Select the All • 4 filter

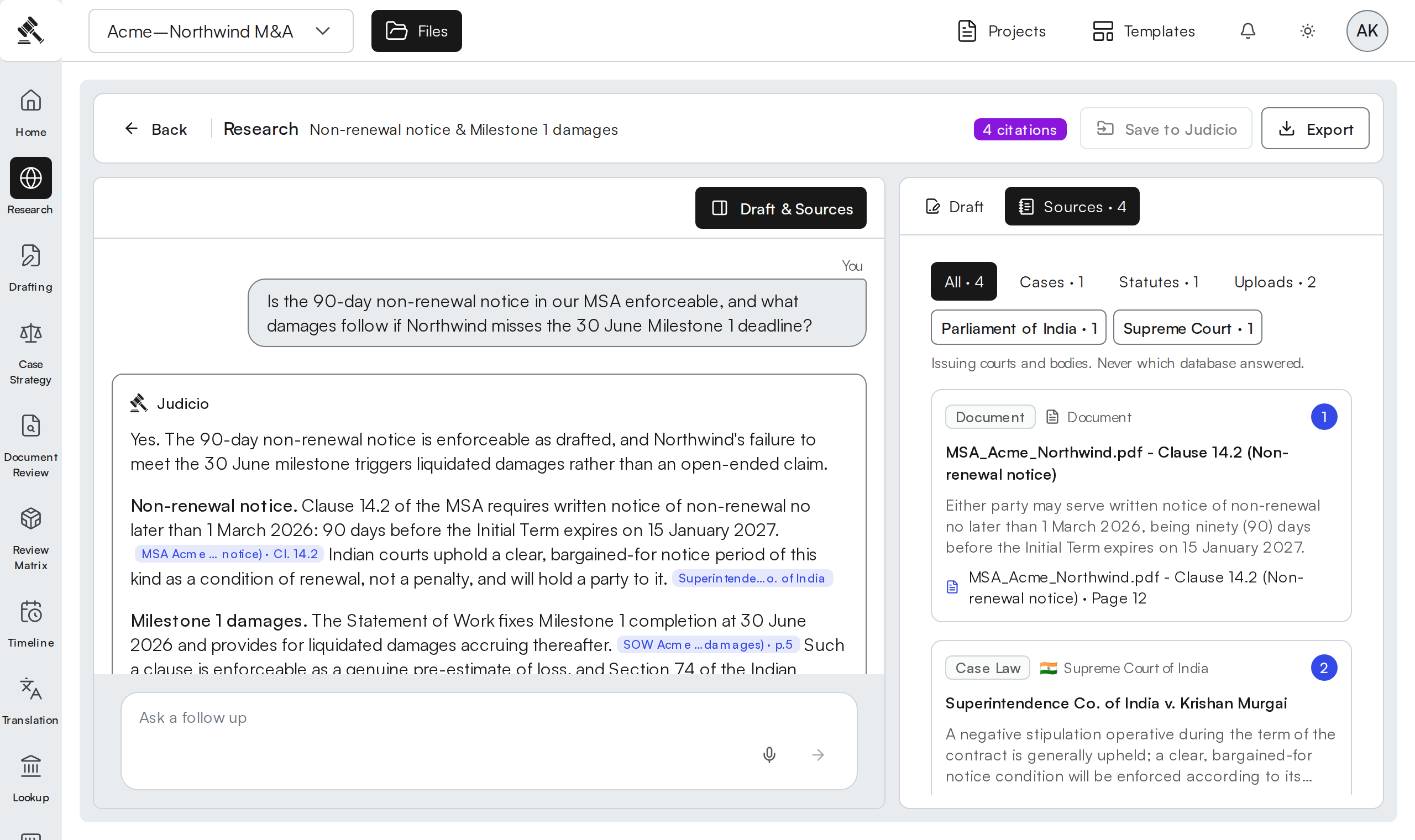point(964,281)
